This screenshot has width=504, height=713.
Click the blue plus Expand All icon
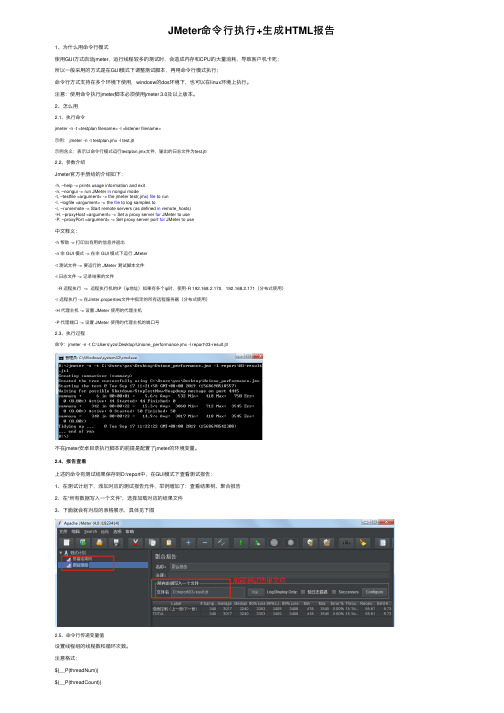(x=188, y=542)
